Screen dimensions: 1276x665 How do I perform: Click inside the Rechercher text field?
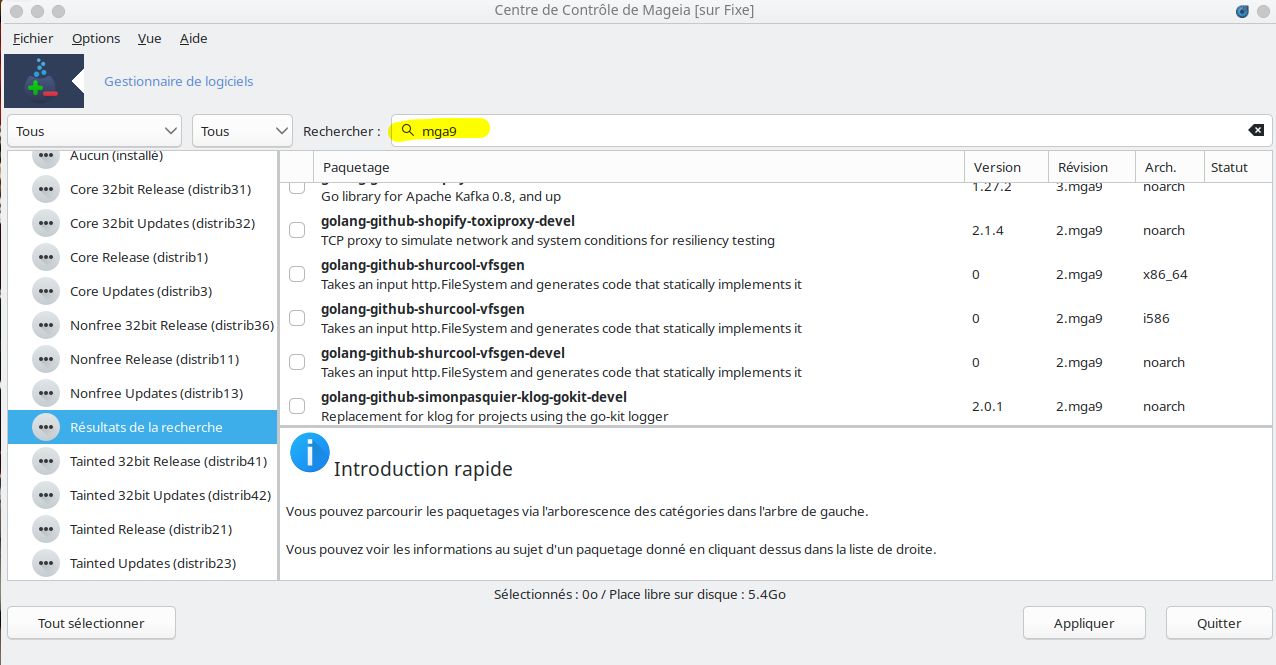tap(830, 130)
